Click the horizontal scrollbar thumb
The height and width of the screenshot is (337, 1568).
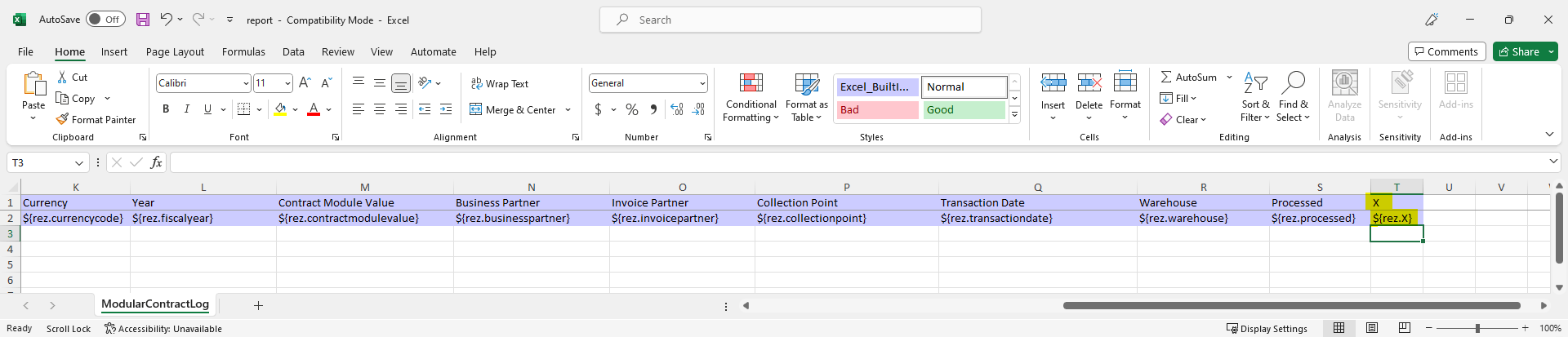point(1291,305)
